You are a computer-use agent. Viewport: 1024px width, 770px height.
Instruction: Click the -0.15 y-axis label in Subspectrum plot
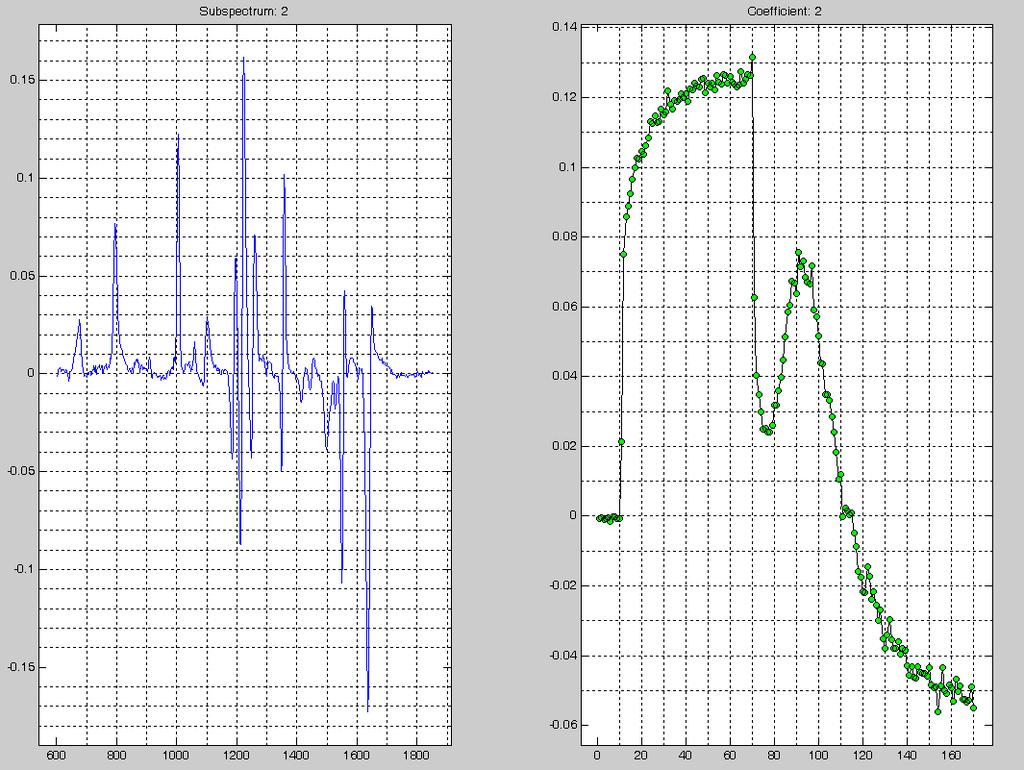tap(21, 667)
